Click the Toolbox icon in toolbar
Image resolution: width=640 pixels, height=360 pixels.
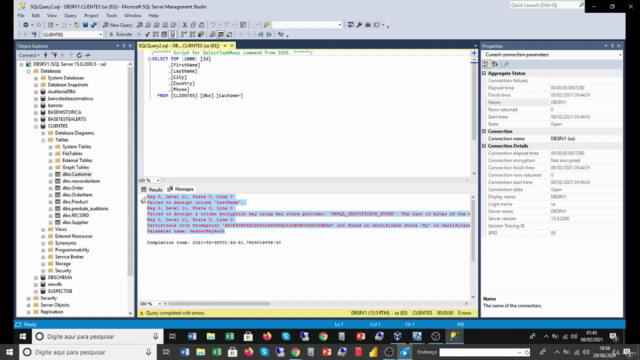[x=368, y=25]
